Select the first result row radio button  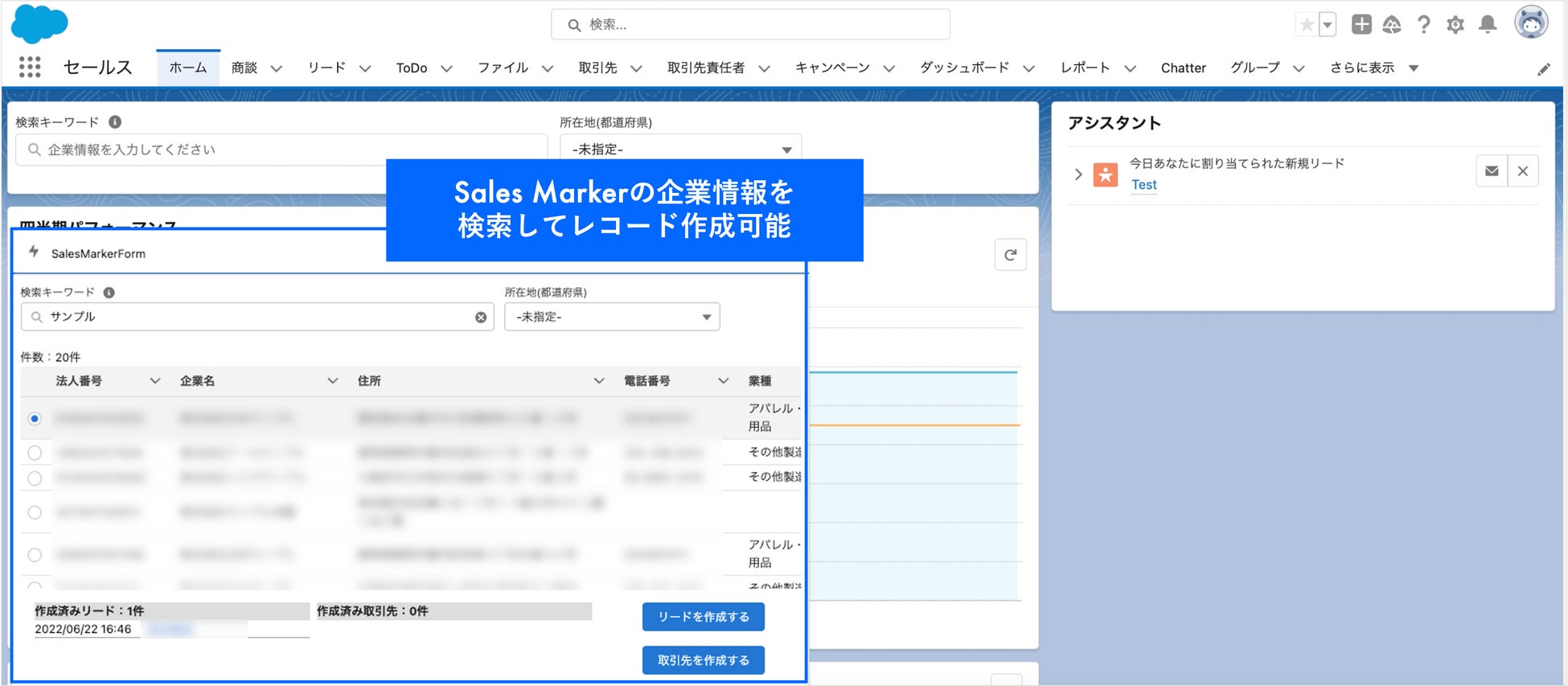pyautogui.click(x=35, y=419)
